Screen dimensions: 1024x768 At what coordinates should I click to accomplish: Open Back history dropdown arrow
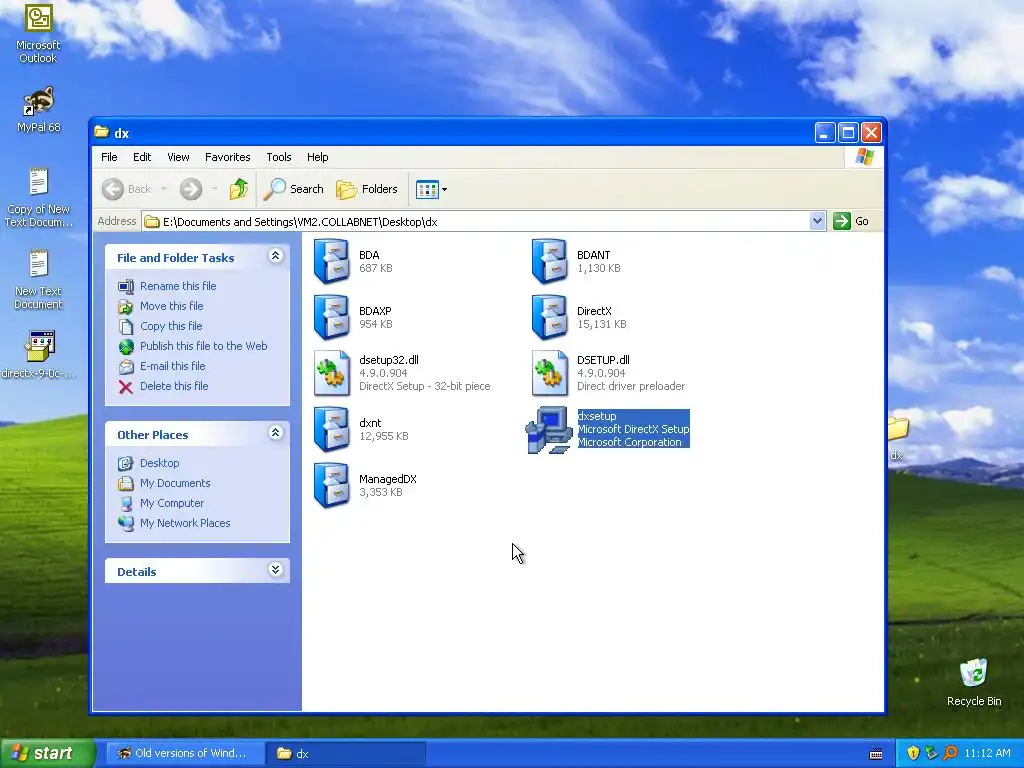(x=164, y=189)
